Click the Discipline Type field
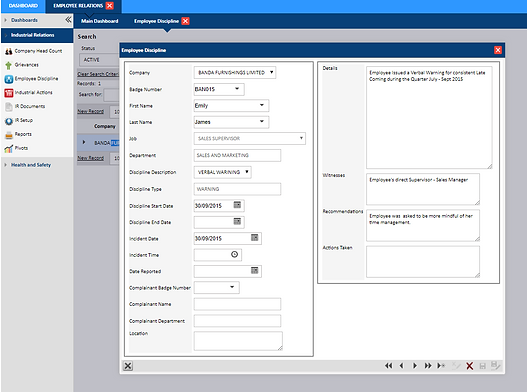This screenshot has height=392, width=527. click(x=237, y=189)
